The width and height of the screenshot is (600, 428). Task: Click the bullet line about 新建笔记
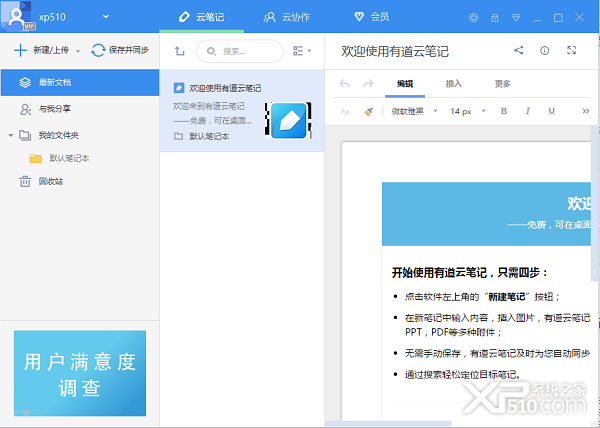482,297
